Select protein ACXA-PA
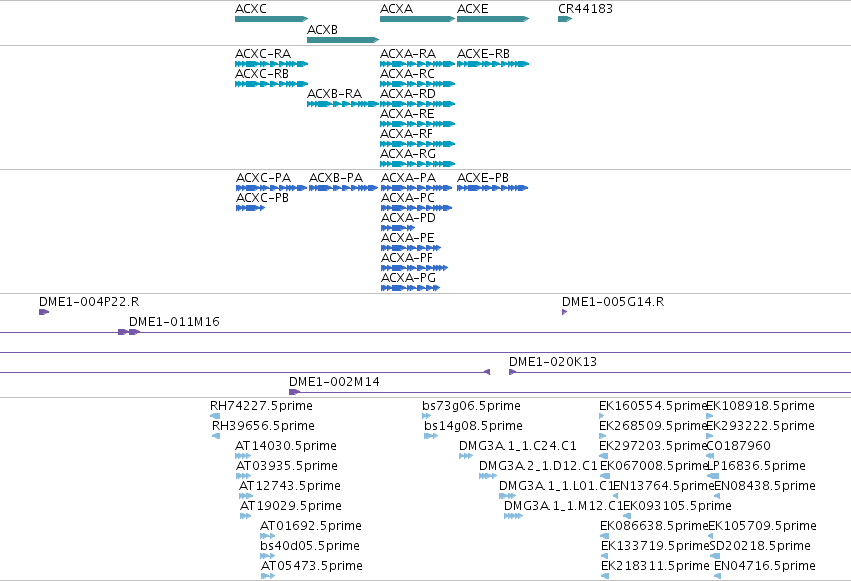The image size is (851, 581). coord(416,188)
